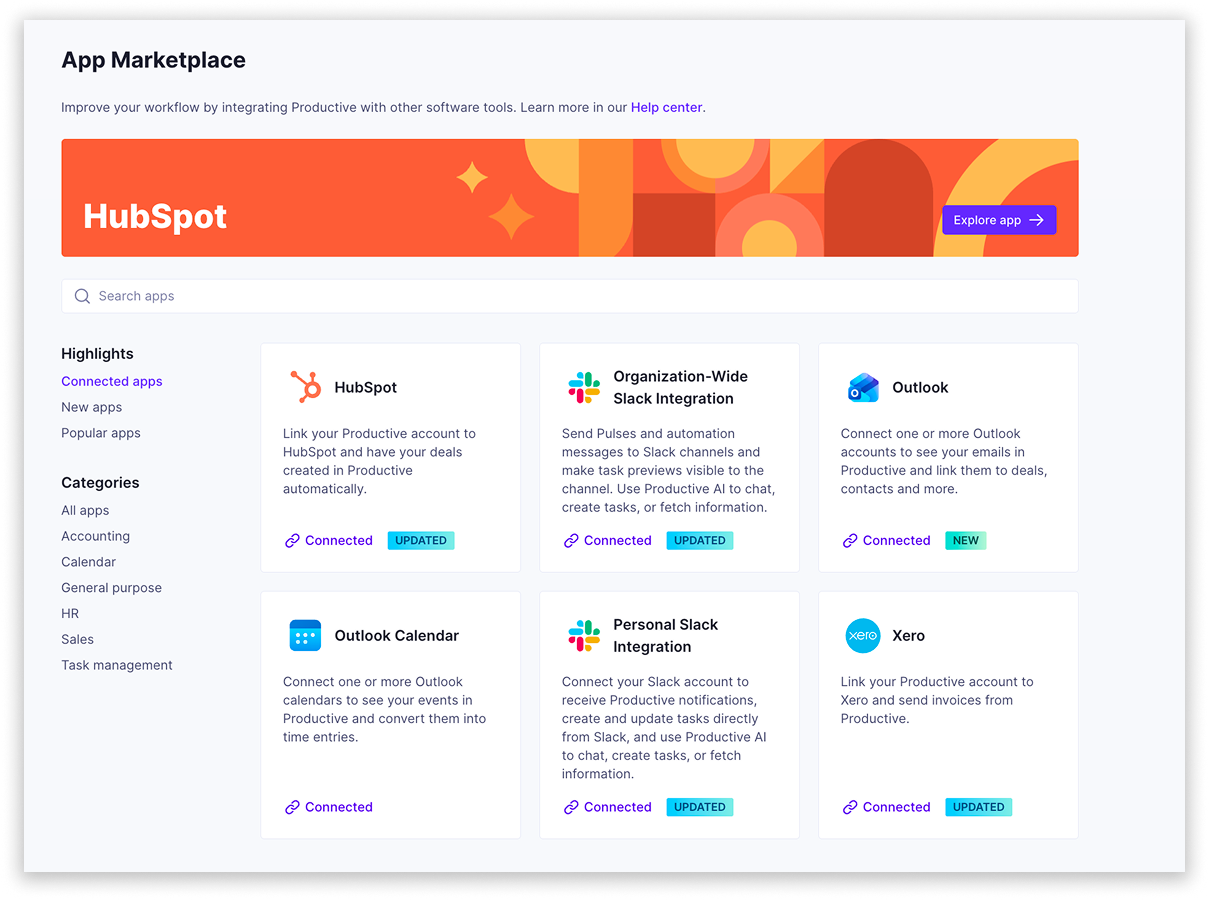Click Connected text on Personal Slack card
This screenshot has height=900, width=1209.
tap(618, 807)
